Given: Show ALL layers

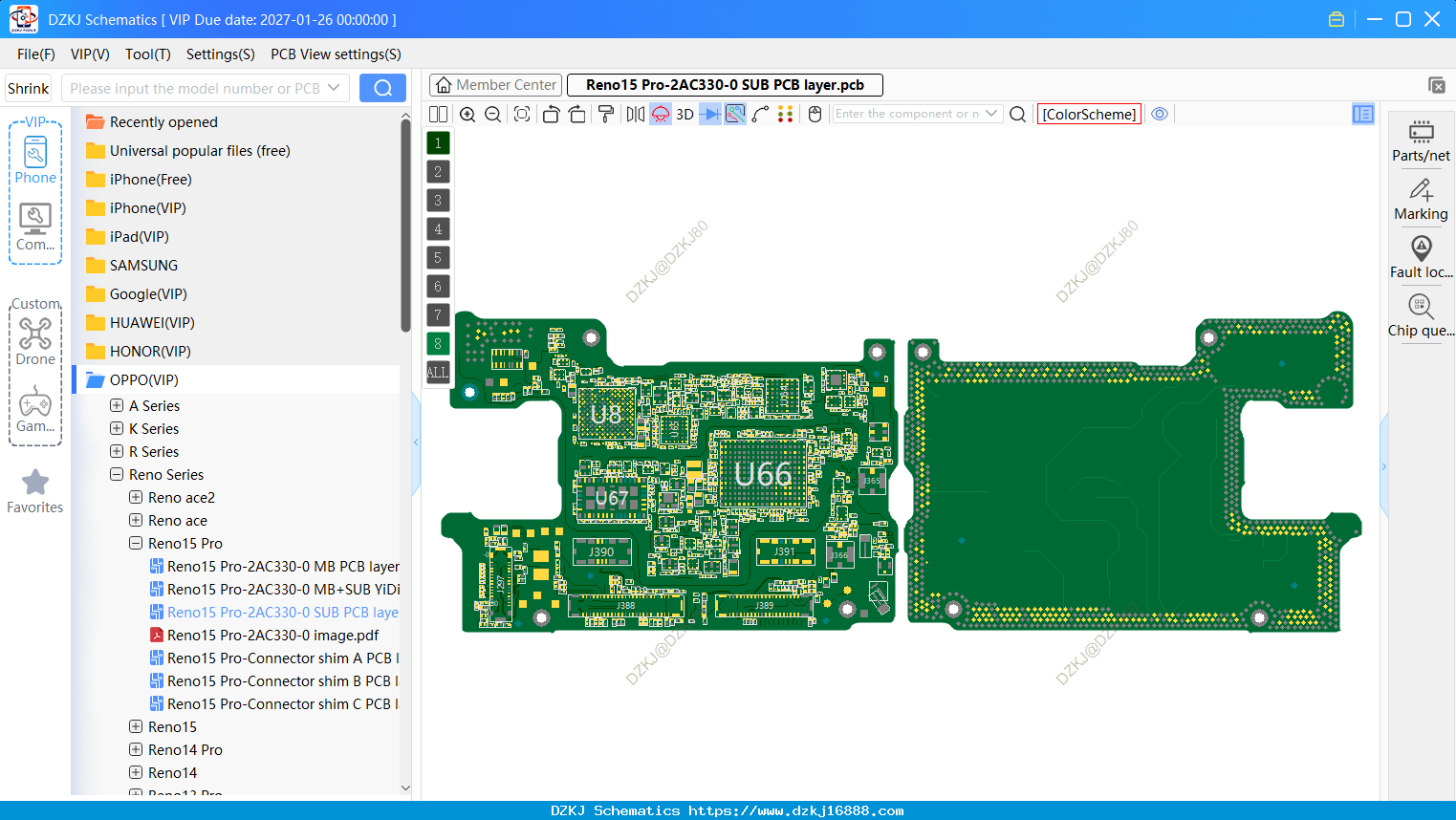Looking at the screenshot, I should click(x=438, y=373).
